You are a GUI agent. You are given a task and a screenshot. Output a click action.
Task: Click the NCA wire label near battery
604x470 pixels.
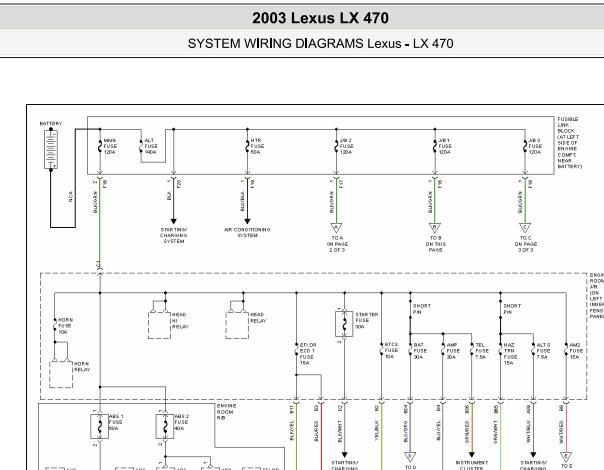(71, 197)
